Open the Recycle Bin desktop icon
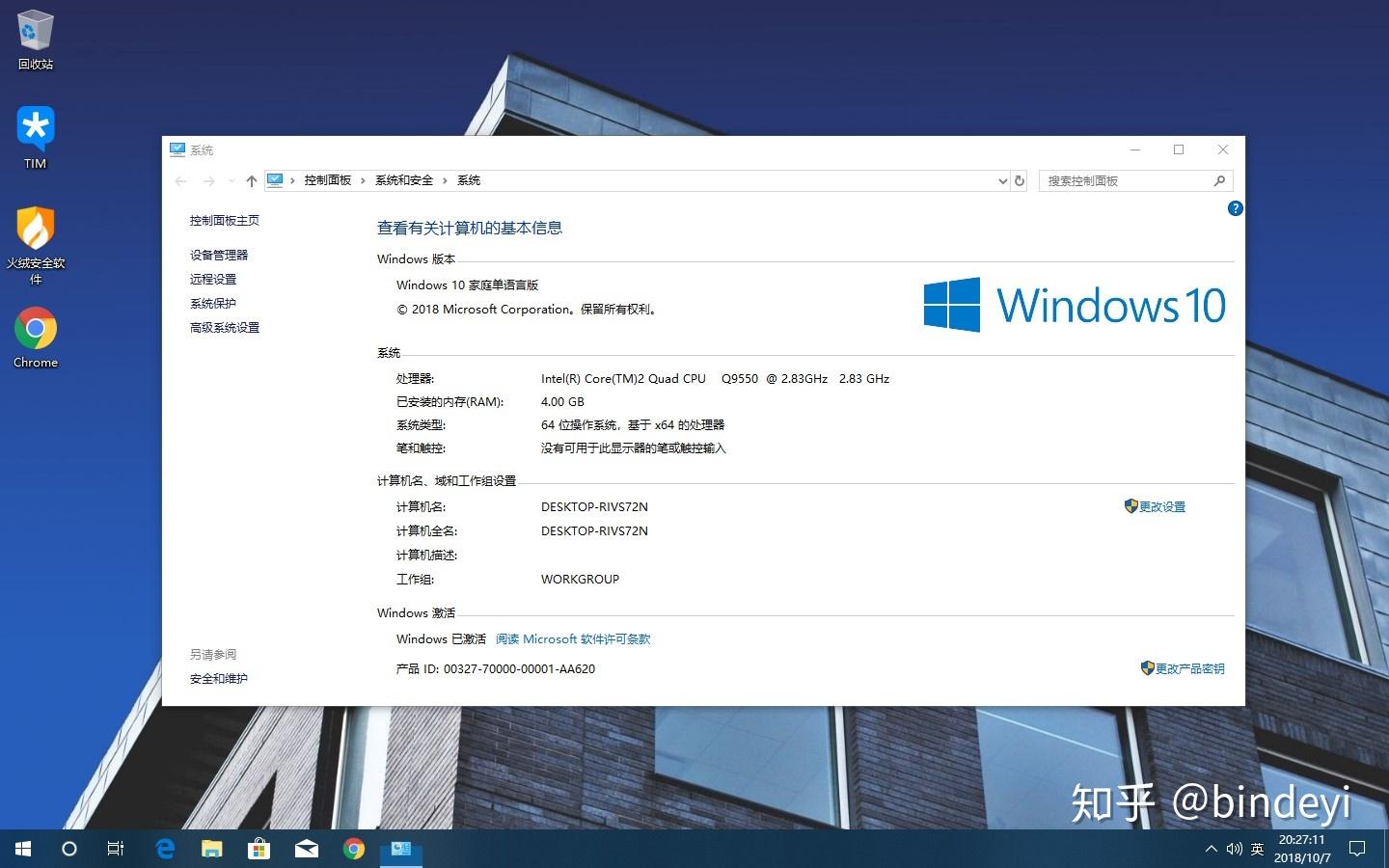1389x868 pixels. [35, 41]
